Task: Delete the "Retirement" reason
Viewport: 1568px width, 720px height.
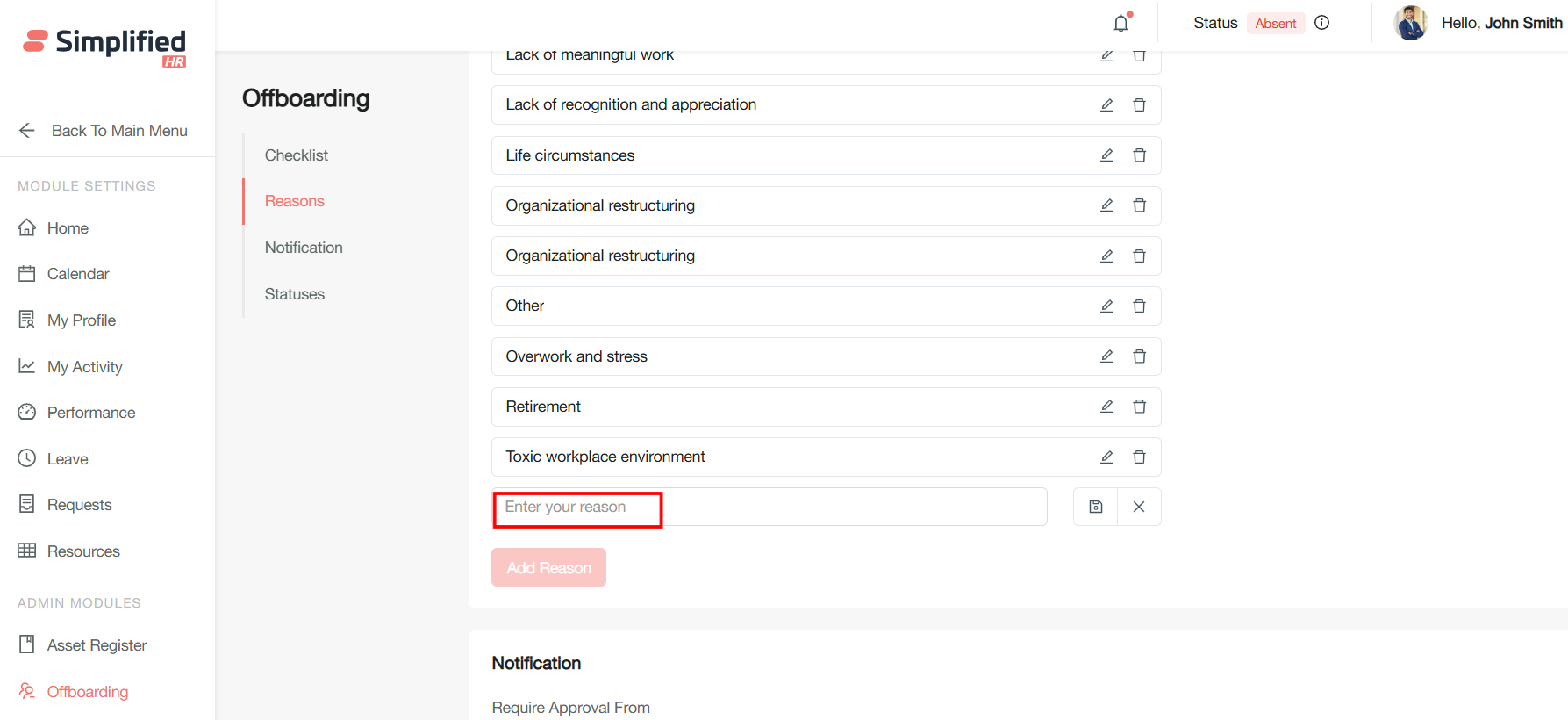Action: [x=1139, y=407]
